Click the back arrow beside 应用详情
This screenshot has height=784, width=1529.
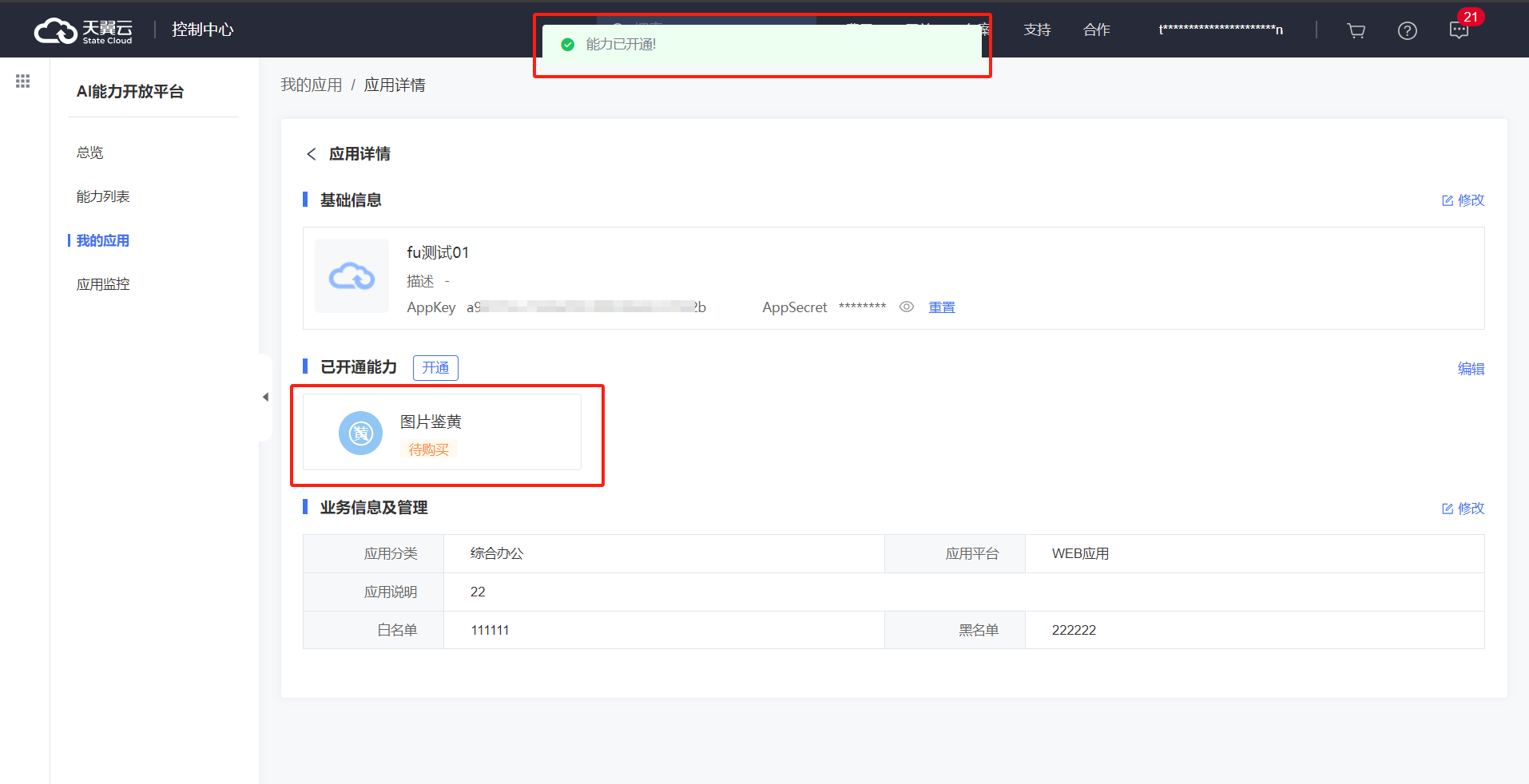coord(312,153)
